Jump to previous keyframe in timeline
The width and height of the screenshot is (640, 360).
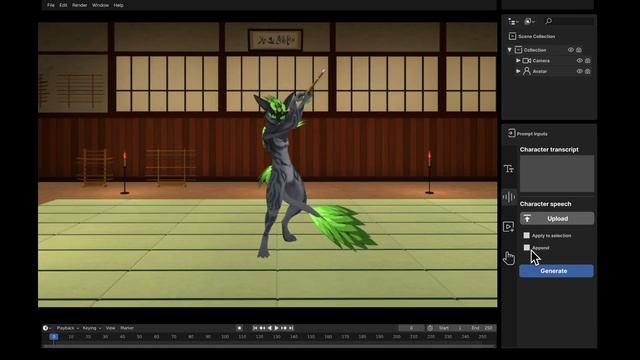[262, 328]
